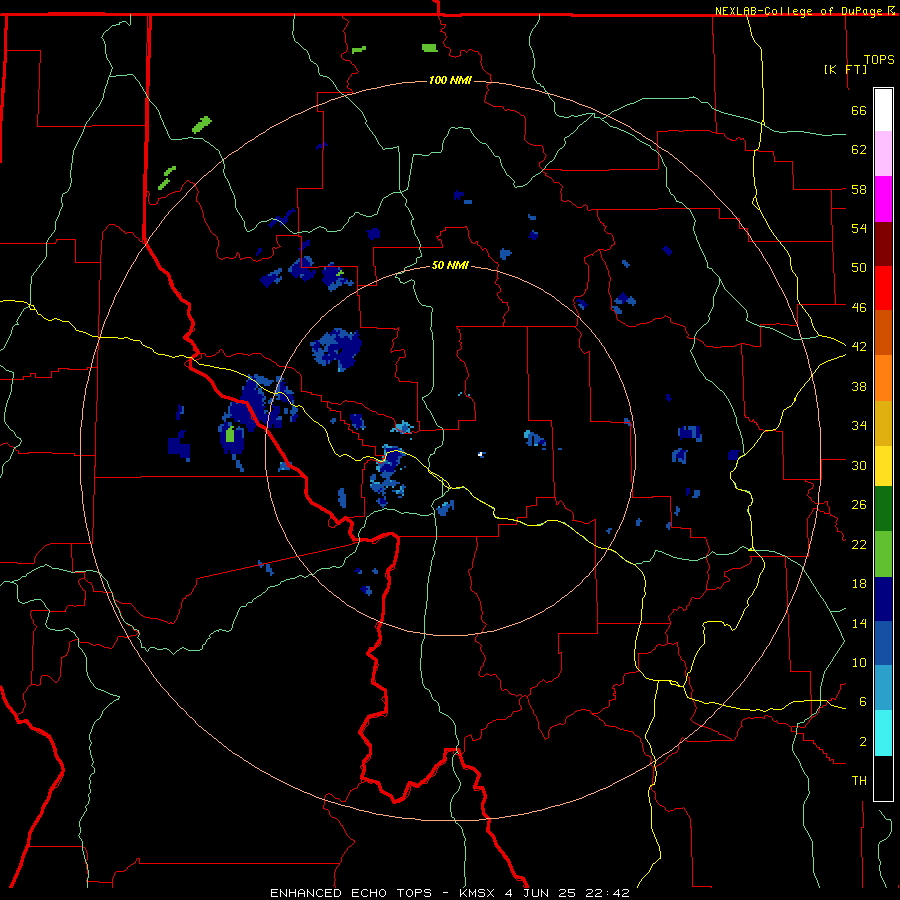Click the legend value 10
Screen dimensions: 900x900
859,663
